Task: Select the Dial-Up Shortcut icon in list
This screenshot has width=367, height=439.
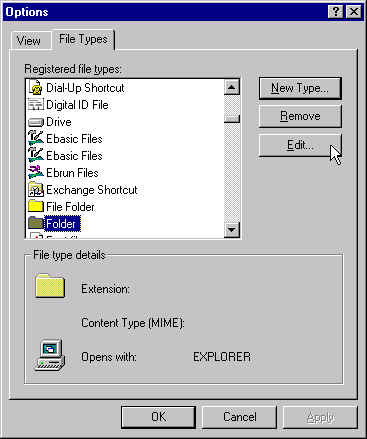Action: pyautogui.click(x=36, y=88)
